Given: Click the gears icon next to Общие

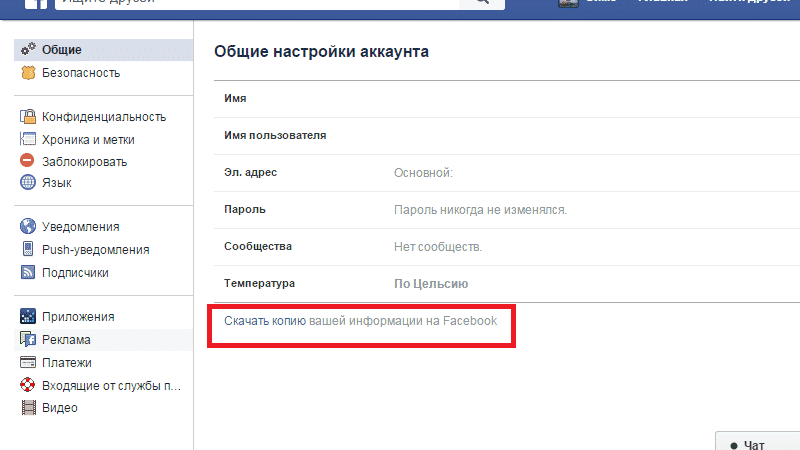Looking at the screenshot, I should point(28,49).
